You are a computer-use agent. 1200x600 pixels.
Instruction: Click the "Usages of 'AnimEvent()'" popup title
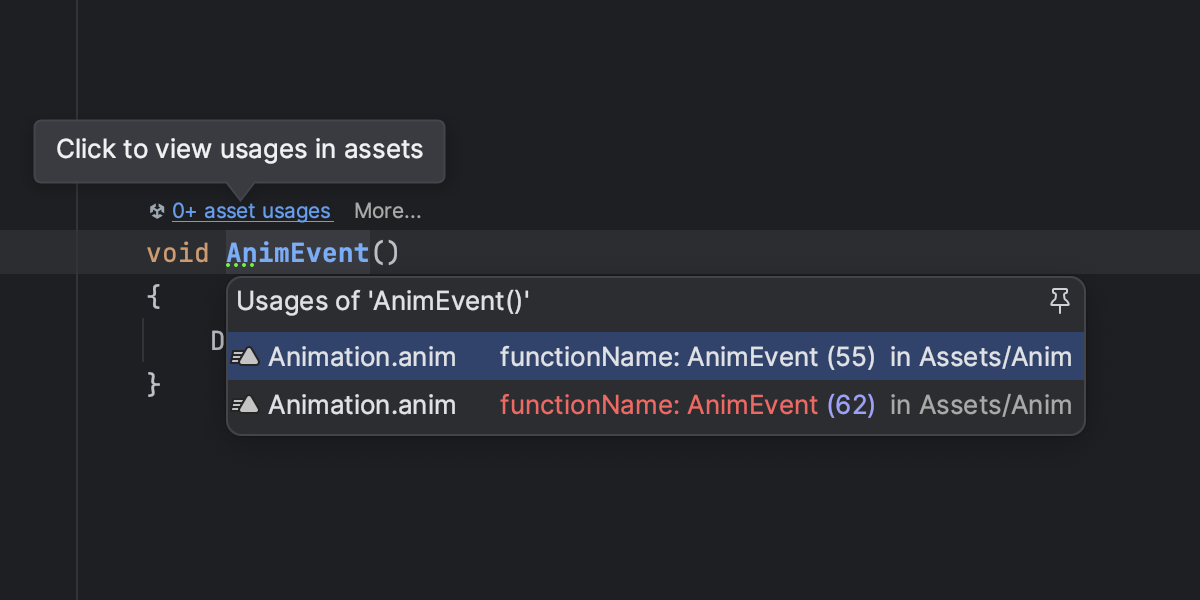pyautogui.click(x=383, y=301)
